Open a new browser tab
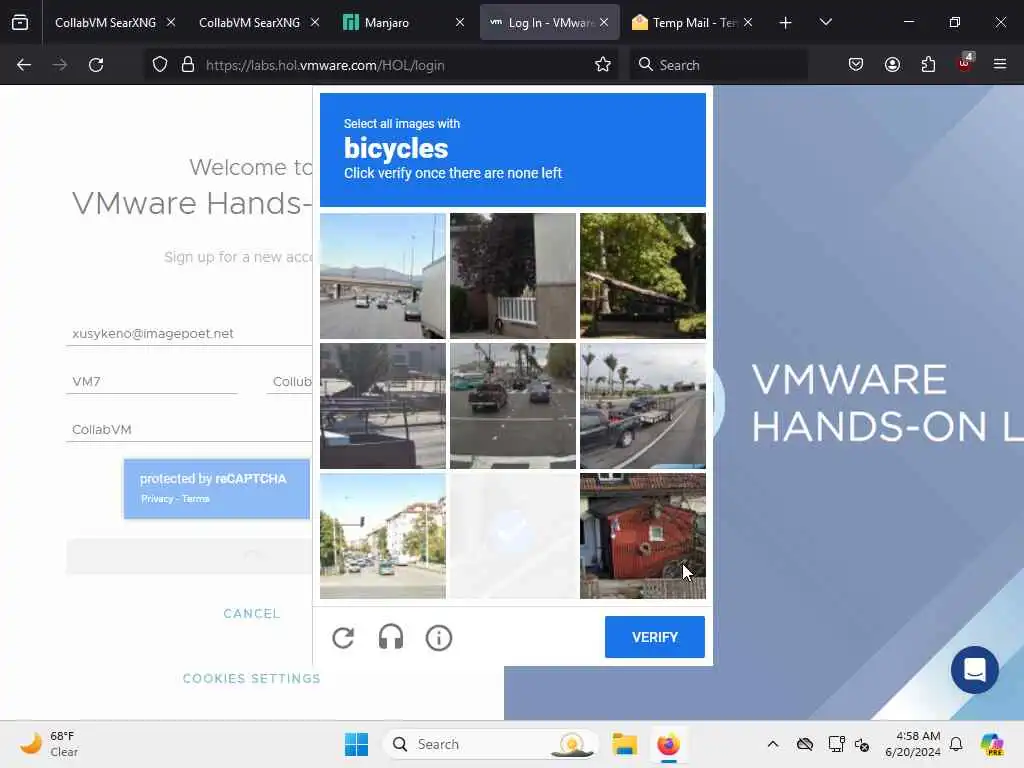The width and height of the screenshot is (1024, 768). [x=786, y=23]
